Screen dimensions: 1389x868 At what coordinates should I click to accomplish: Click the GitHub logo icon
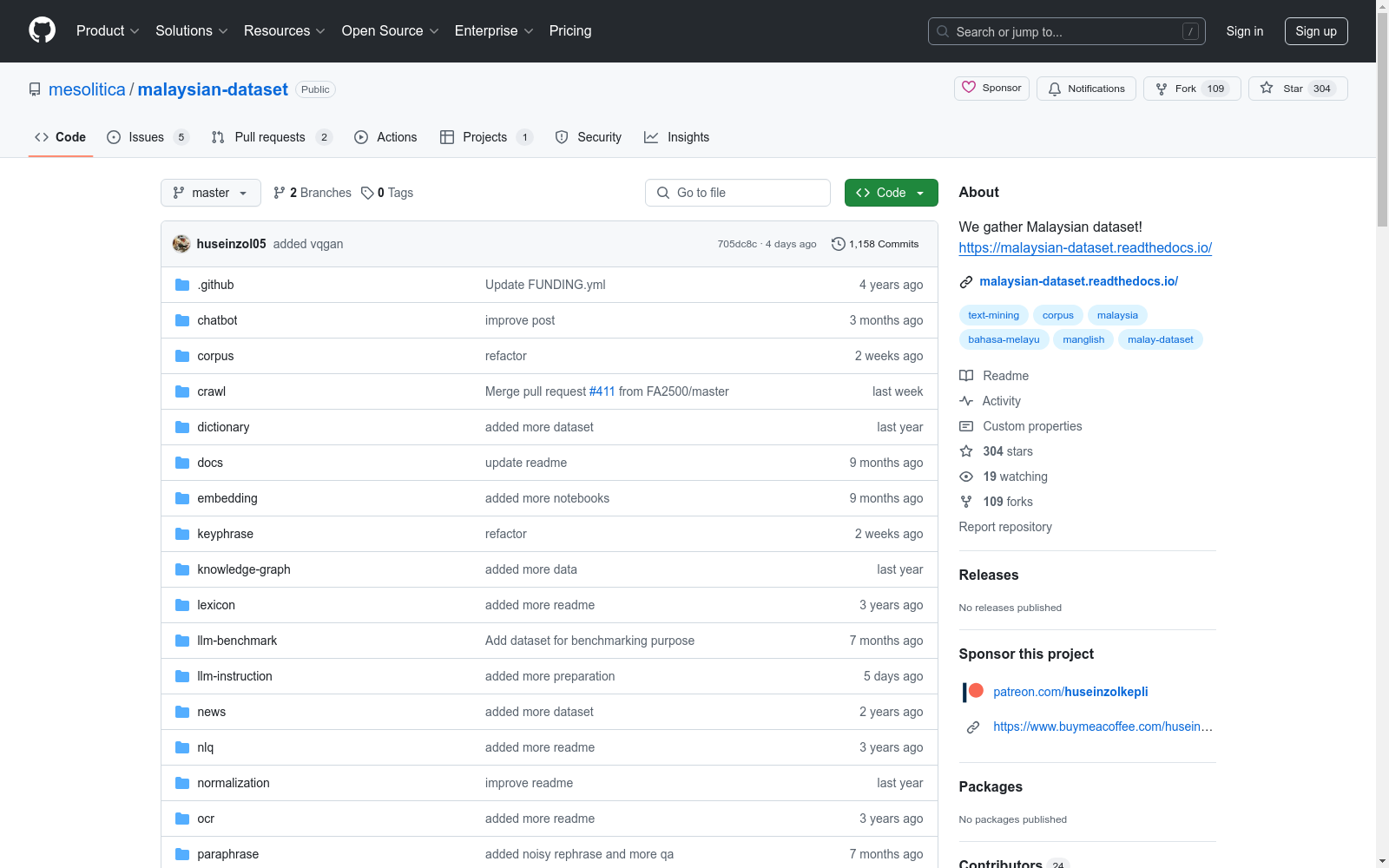(42, 30)
